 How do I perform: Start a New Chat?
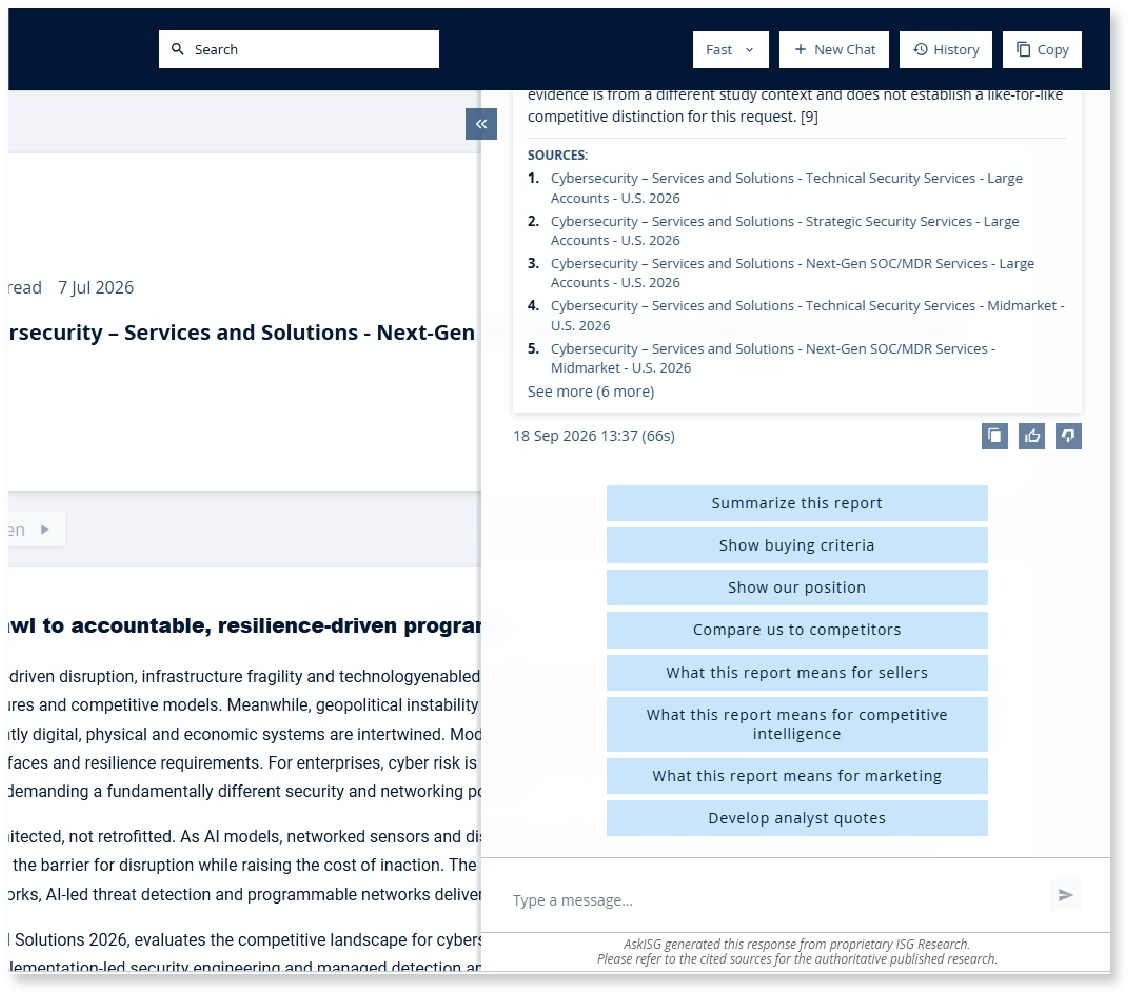[x=834, y=49]
